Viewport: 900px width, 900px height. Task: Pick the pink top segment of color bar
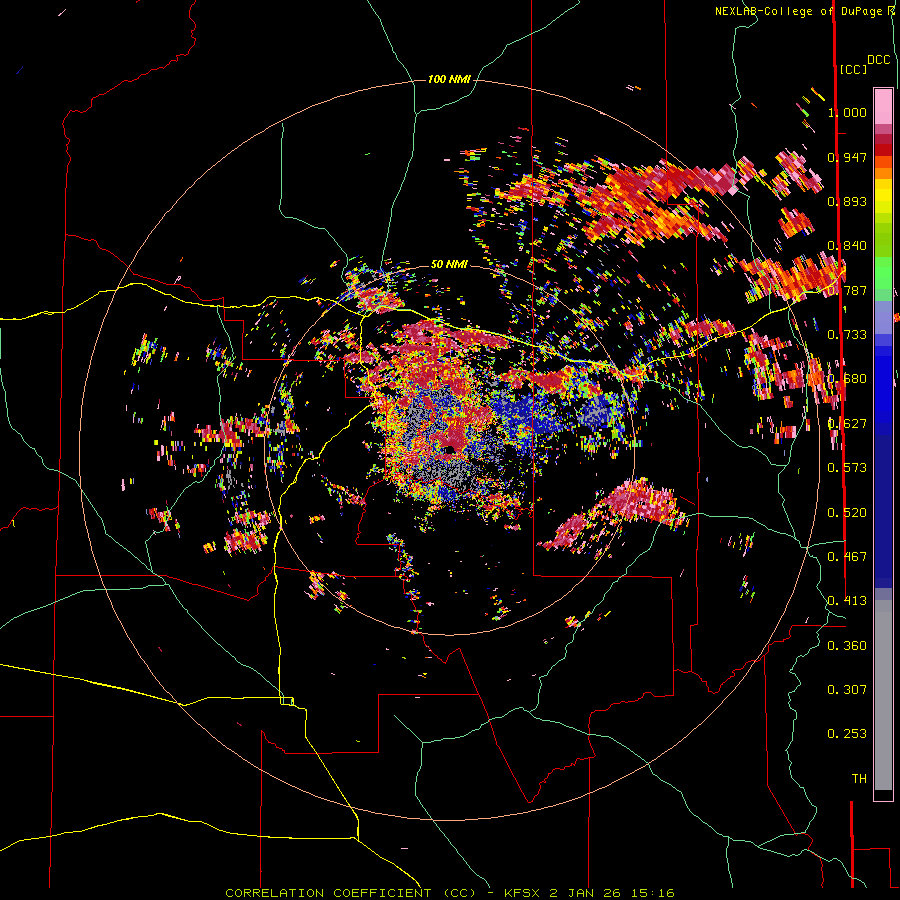pos(883,106)
